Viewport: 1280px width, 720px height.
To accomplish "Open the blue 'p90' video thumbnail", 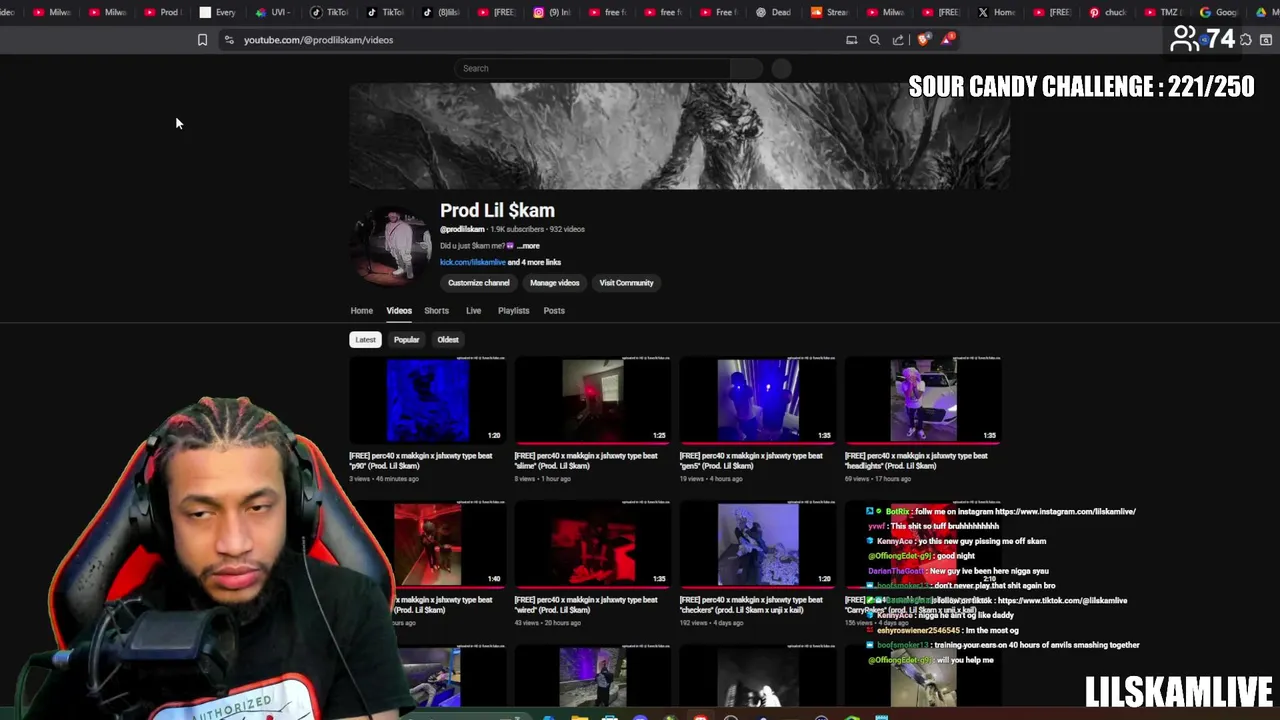I will [x=427, y=400].
